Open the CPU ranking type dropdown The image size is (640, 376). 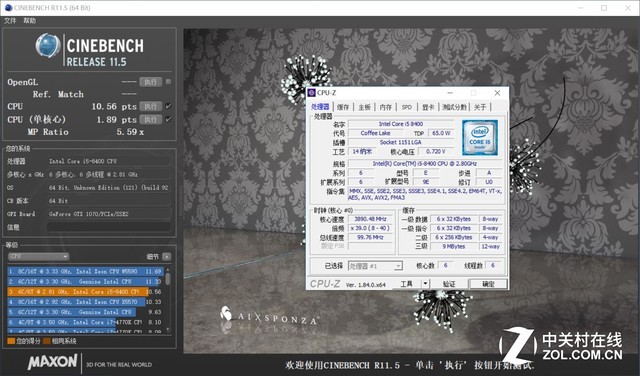pyautogui.click(x=38, y=256)
